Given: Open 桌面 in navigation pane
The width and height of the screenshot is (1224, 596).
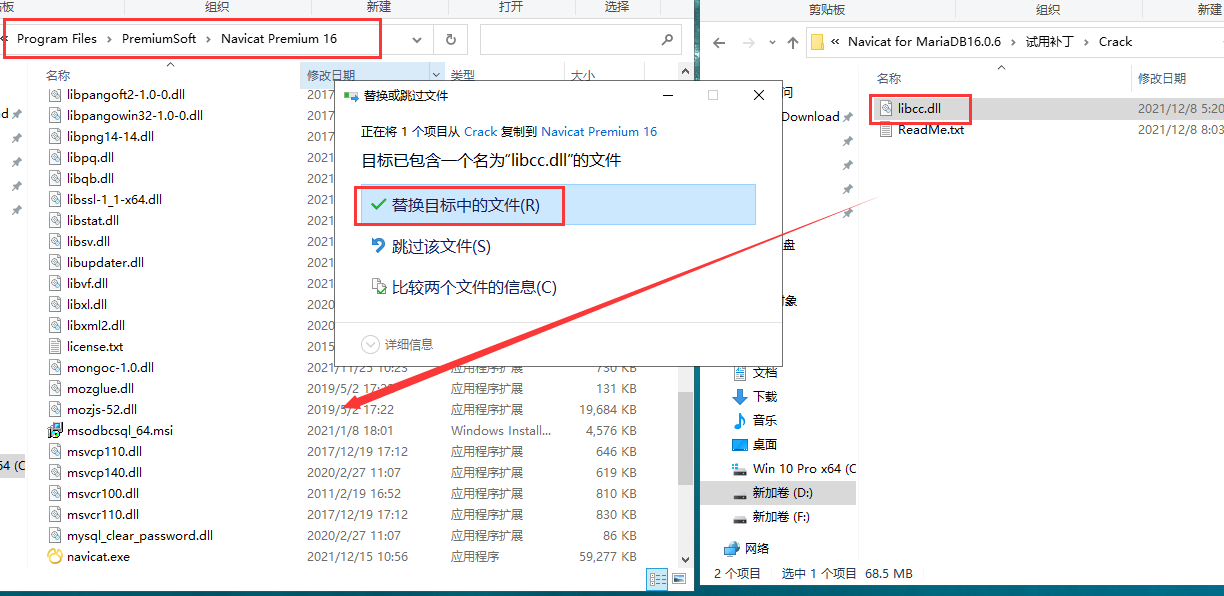Looking at the screenshot, I should [x=764, y=444].
